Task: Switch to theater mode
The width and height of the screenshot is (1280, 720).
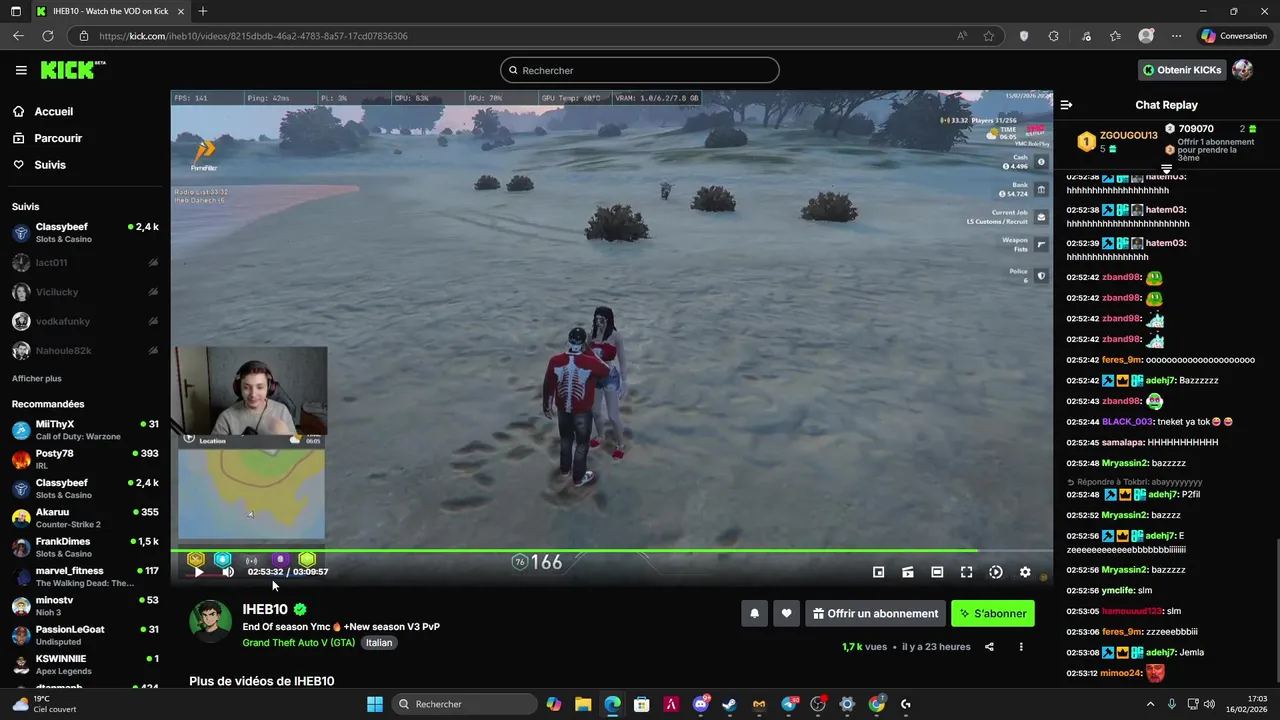Action: (x=937, y=572)
